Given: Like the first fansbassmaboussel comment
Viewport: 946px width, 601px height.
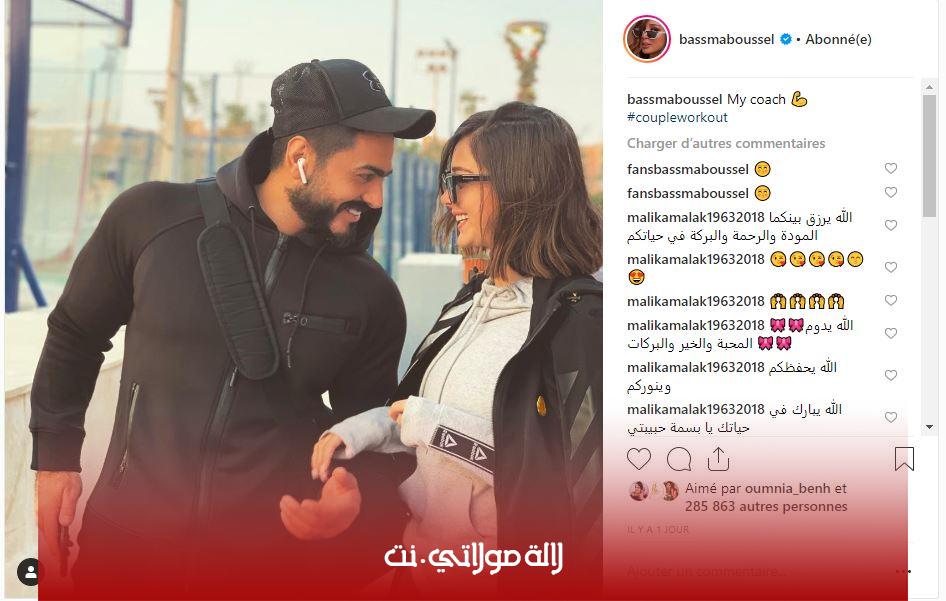Looking at the screenshot, I should [x=890, y=168].
